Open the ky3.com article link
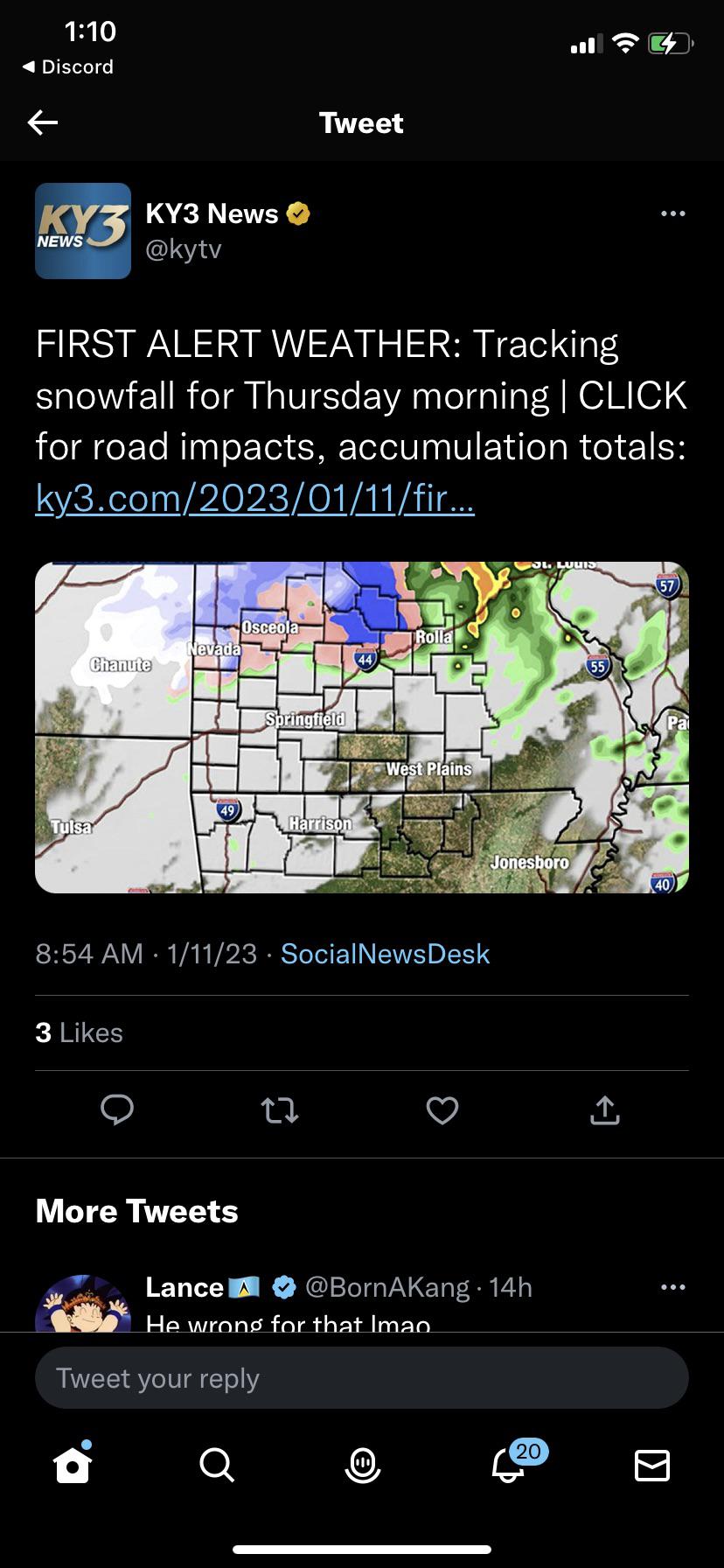The image size is (724, 1568). (x=254, y=498)
